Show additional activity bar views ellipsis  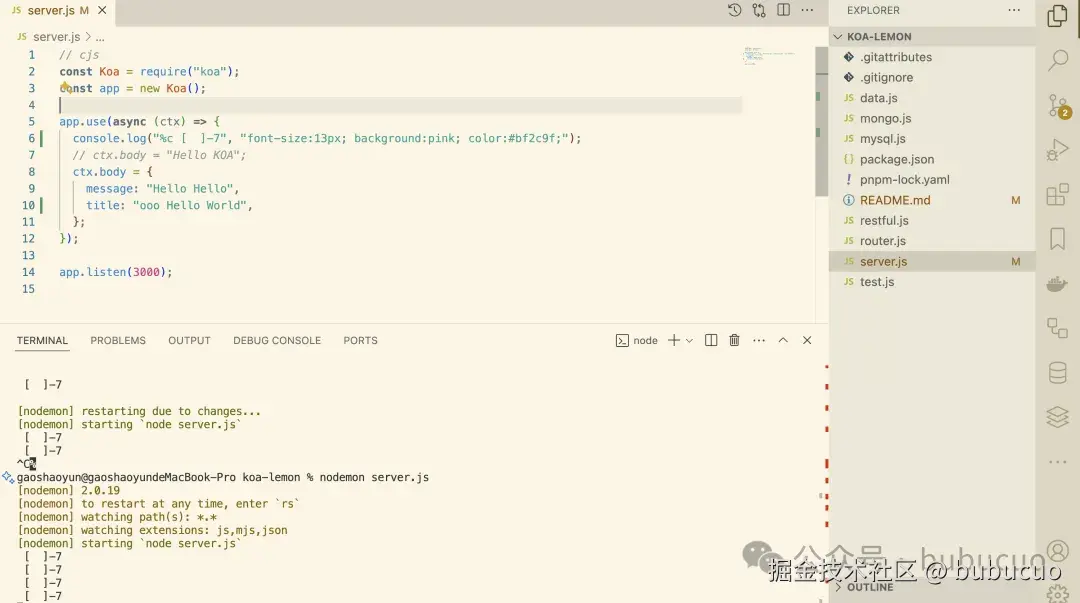(1057, 462)
